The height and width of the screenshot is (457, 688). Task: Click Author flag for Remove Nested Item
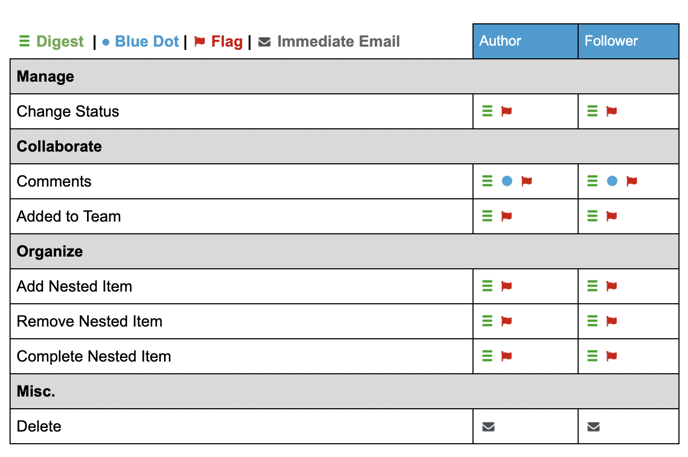(x=506, y=321)
